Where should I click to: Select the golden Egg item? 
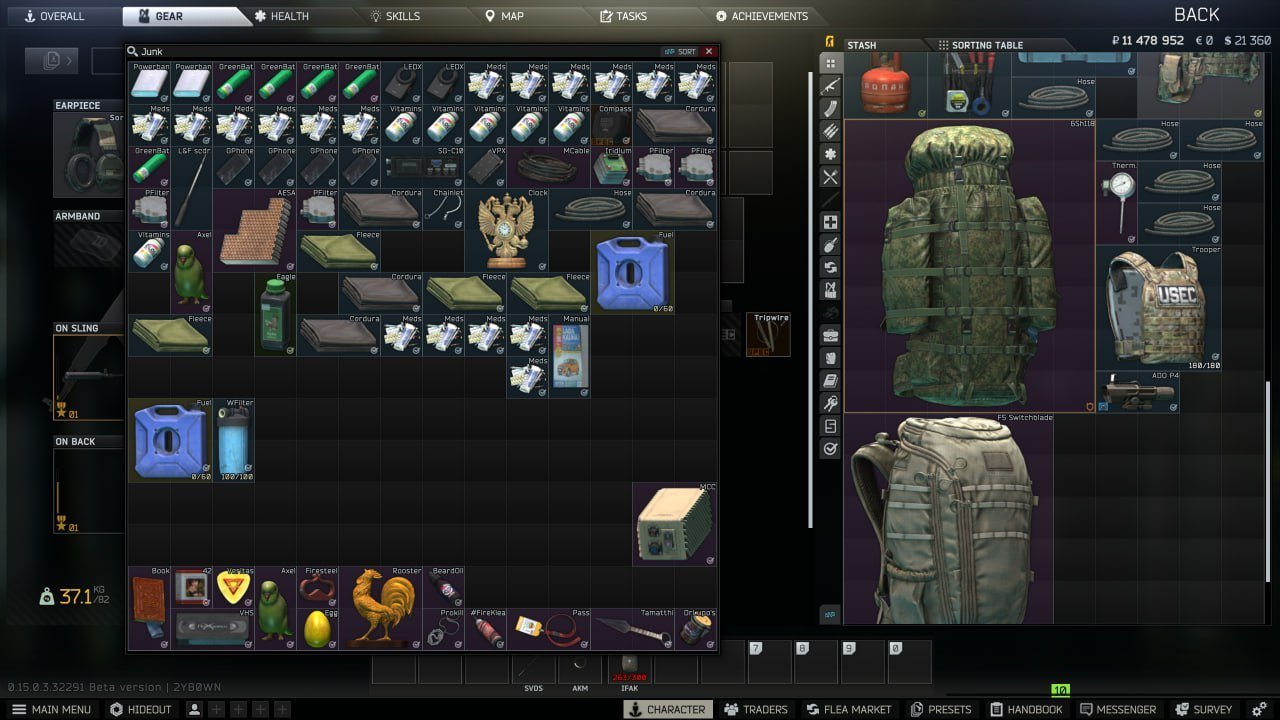[317, 629]
